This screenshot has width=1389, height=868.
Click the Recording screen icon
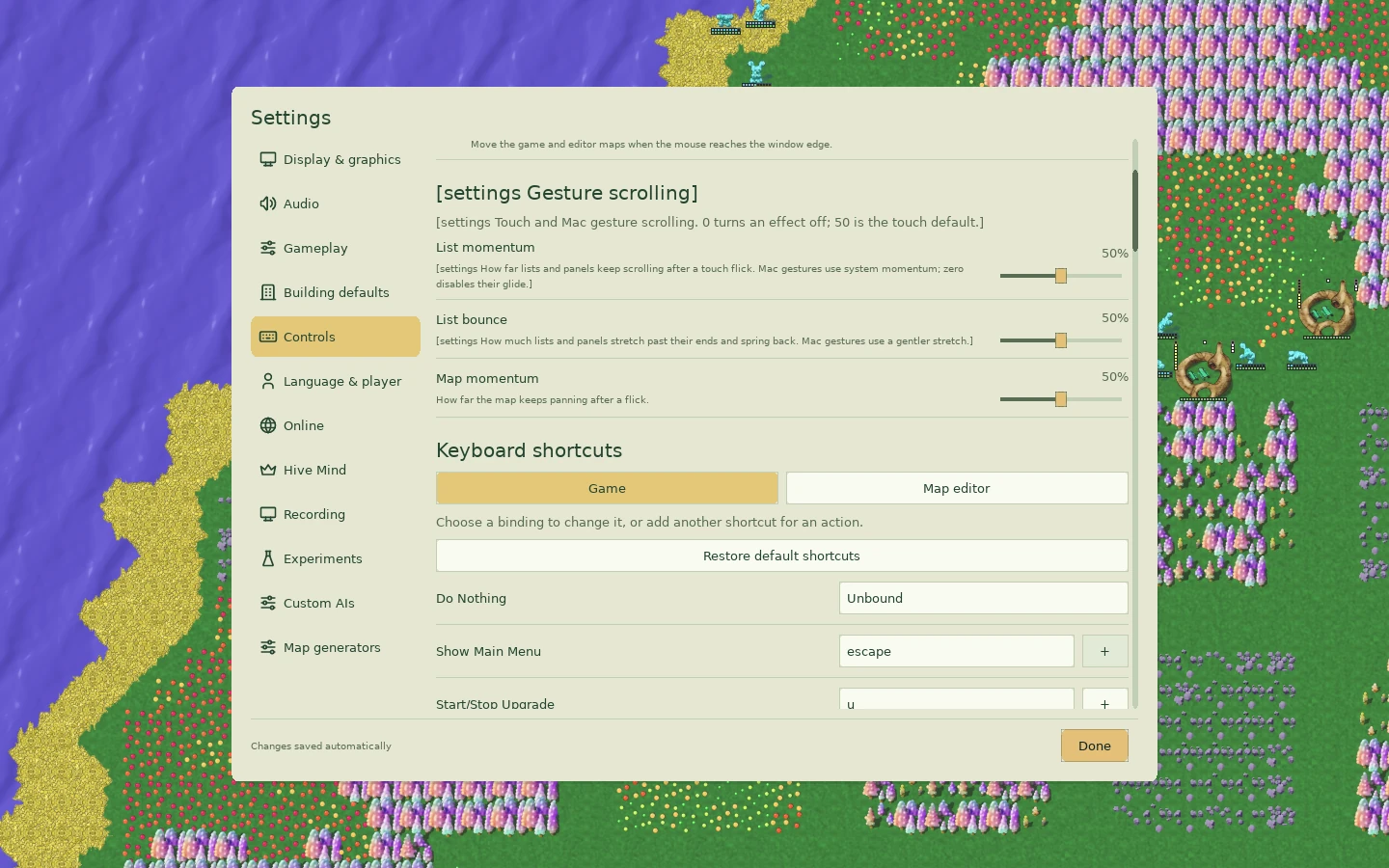pos(268,514)
